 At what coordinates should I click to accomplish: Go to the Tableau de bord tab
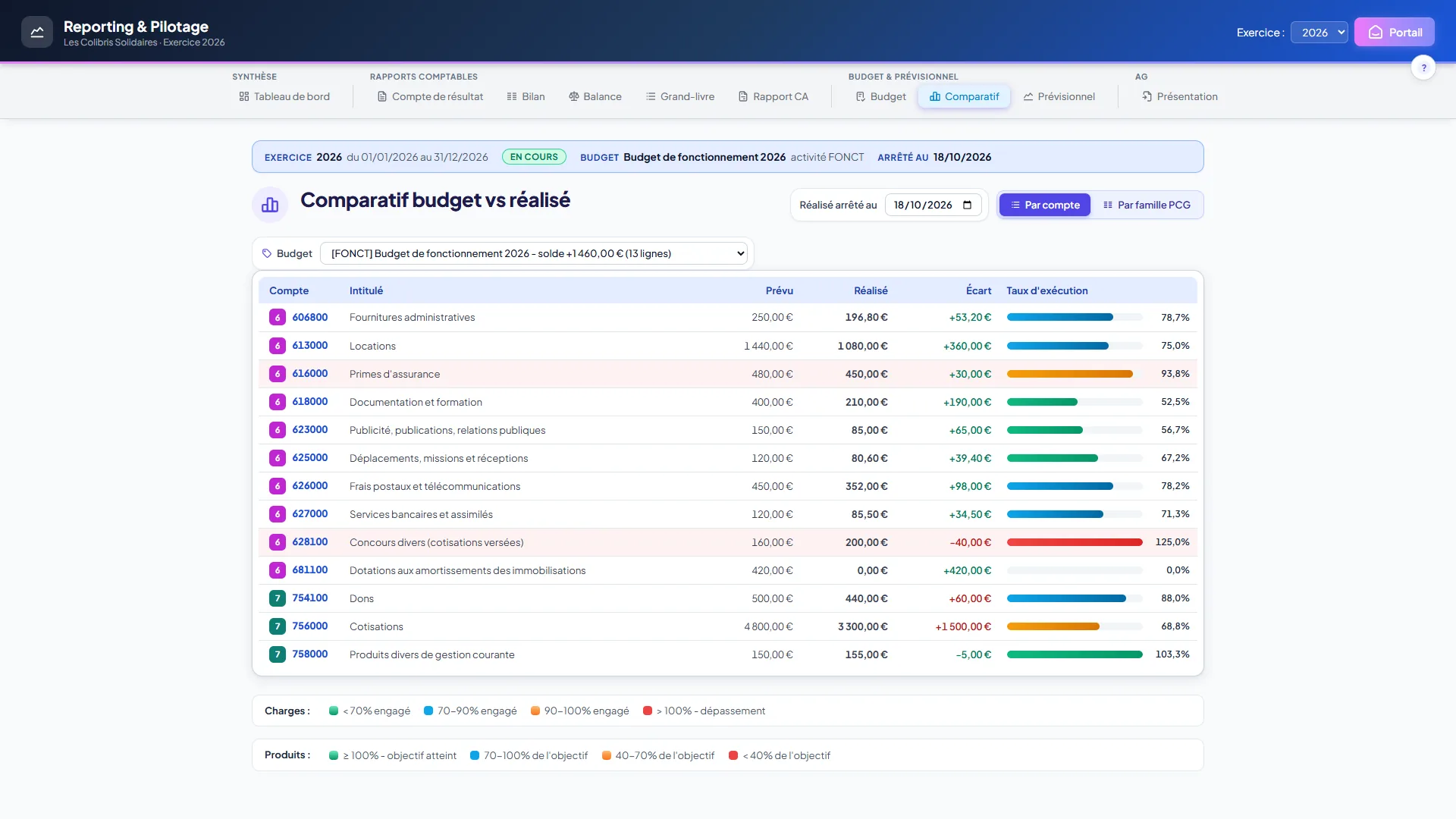coord(284,96)
